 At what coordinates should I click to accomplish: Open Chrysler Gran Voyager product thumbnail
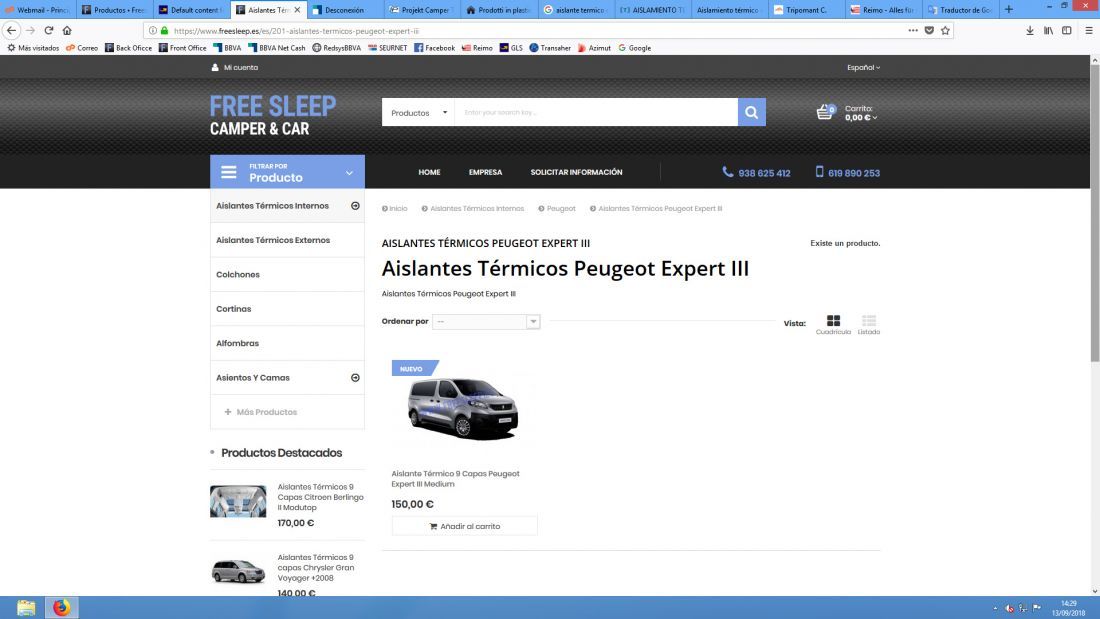pyautogui.click(x=238, y=571)
